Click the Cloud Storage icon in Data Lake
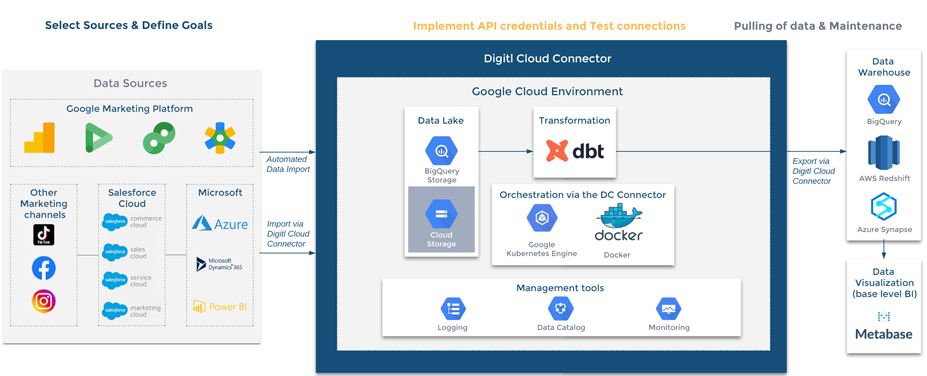The height and width of the screenshot is (376, 927). 441,214
